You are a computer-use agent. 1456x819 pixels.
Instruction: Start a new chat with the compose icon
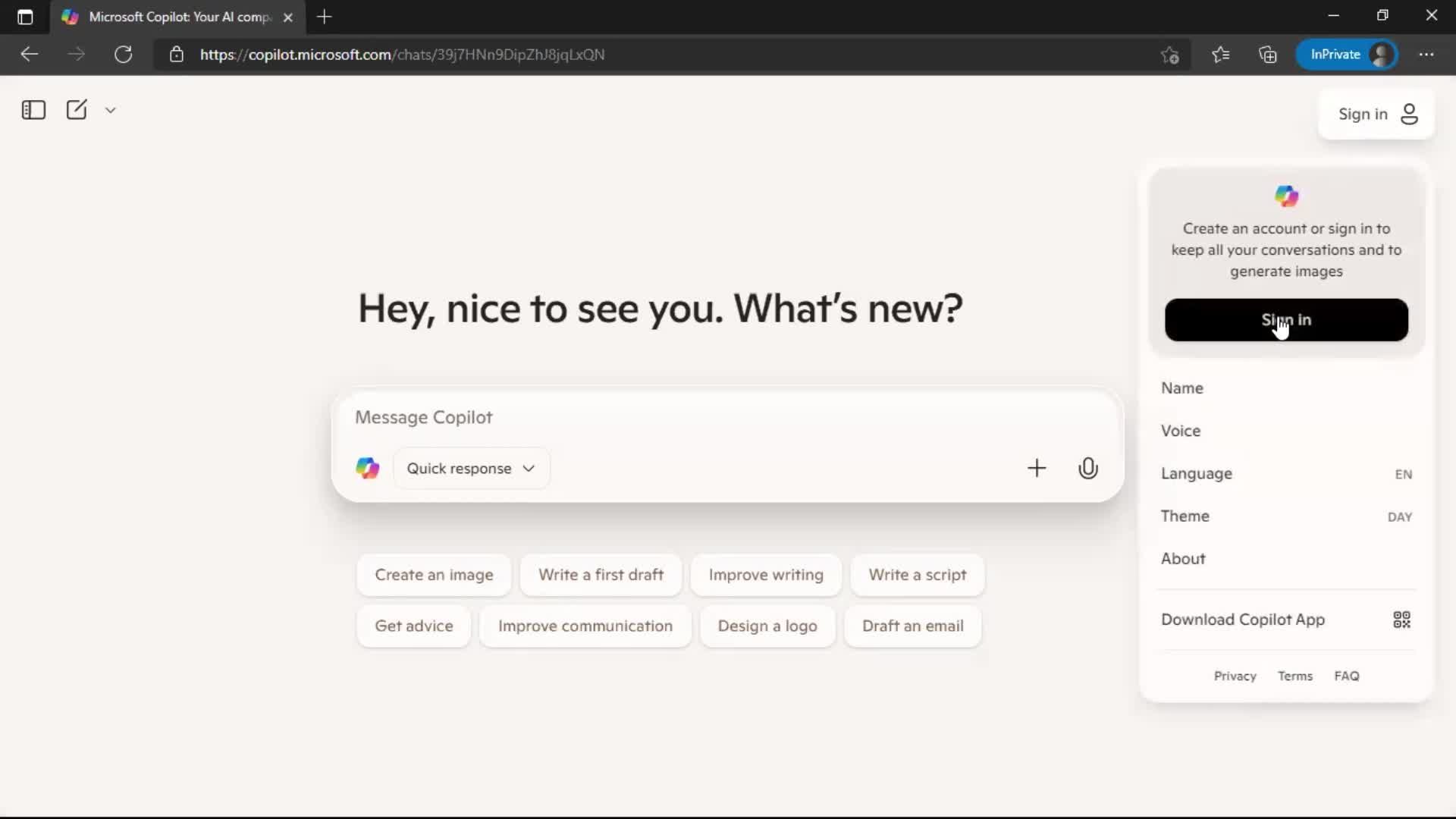click(x=77, y=109)
